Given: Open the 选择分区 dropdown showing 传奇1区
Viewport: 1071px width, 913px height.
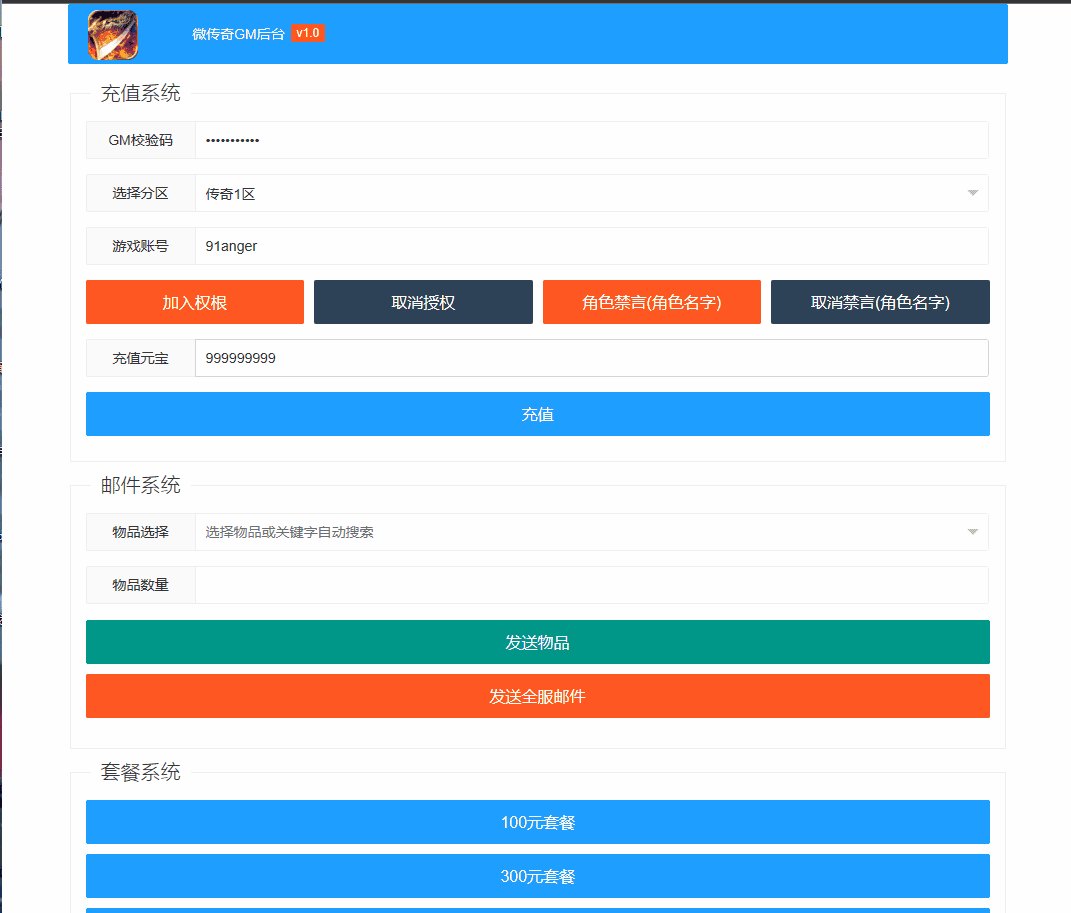Looking at the screenshot, I should click(x=591, y=193).
